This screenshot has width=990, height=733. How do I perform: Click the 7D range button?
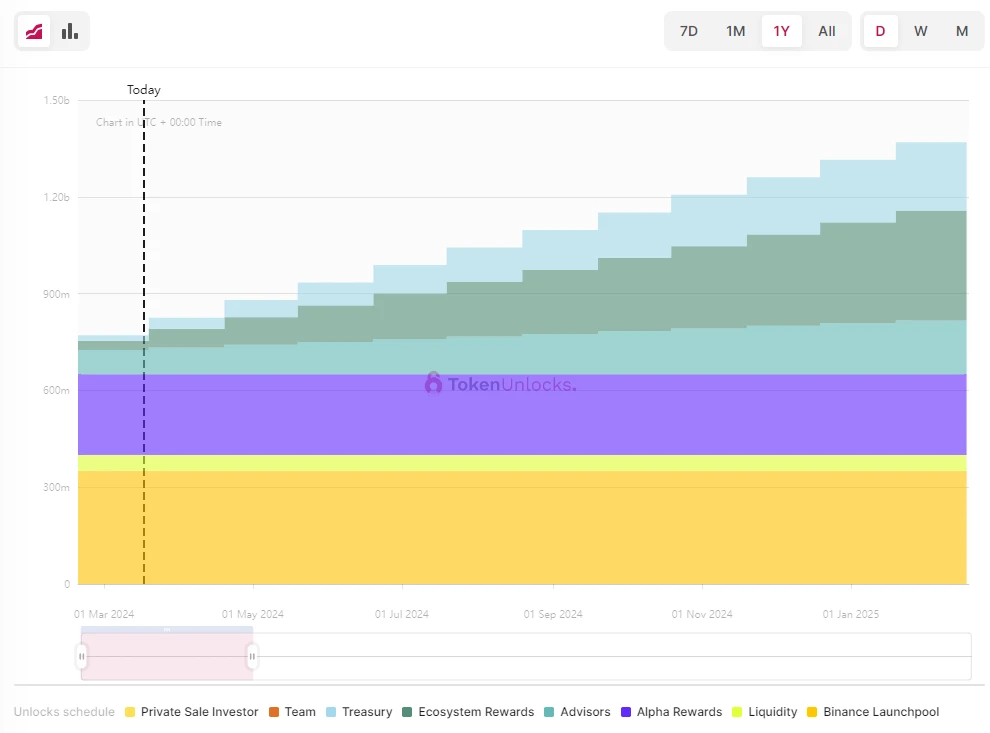688,31
